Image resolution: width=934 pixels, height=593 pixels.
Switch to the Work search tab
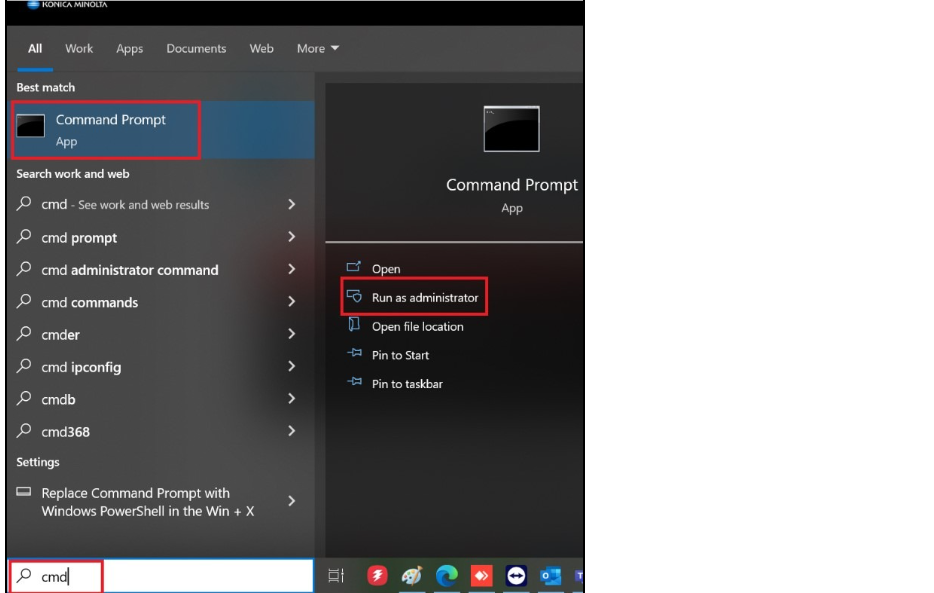pos(79,48)
